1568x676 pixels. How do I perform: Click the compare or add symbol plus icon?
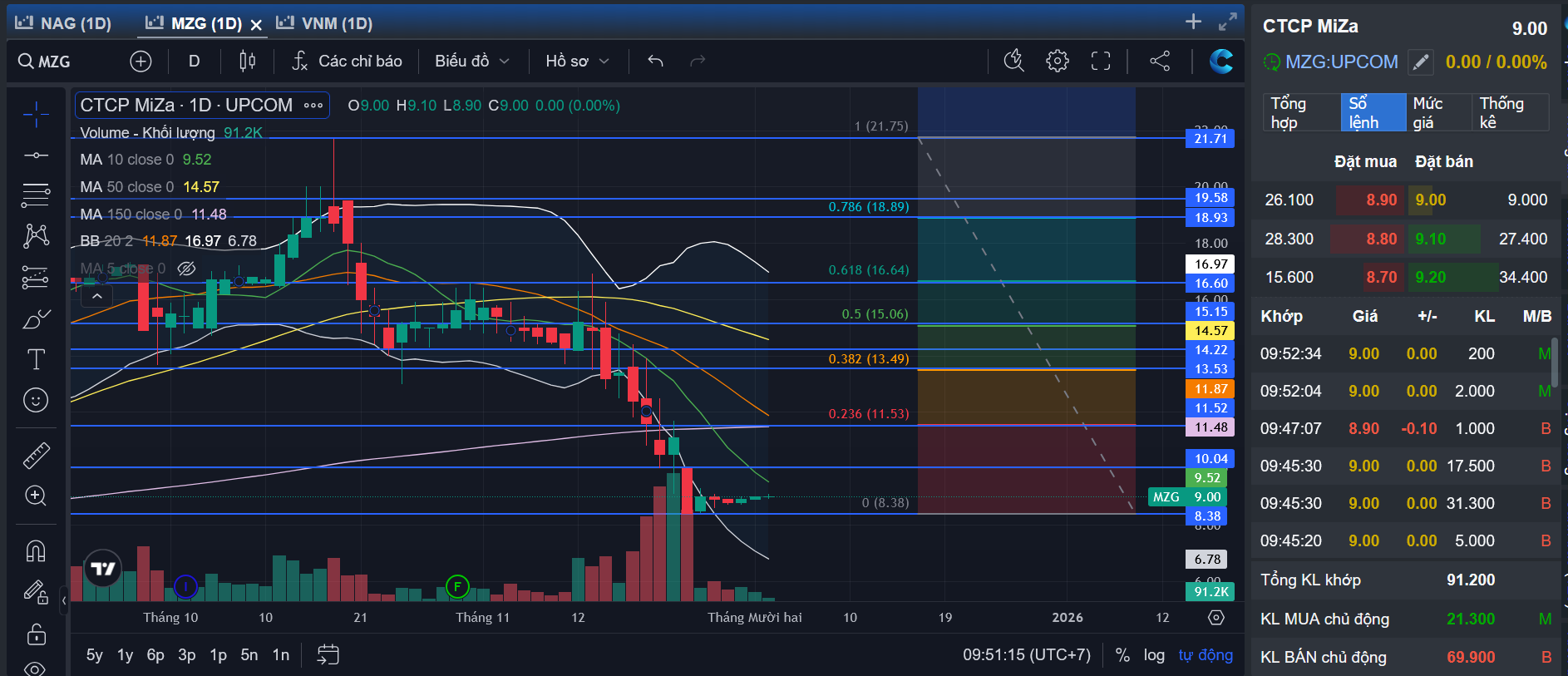tap(141, 61)
